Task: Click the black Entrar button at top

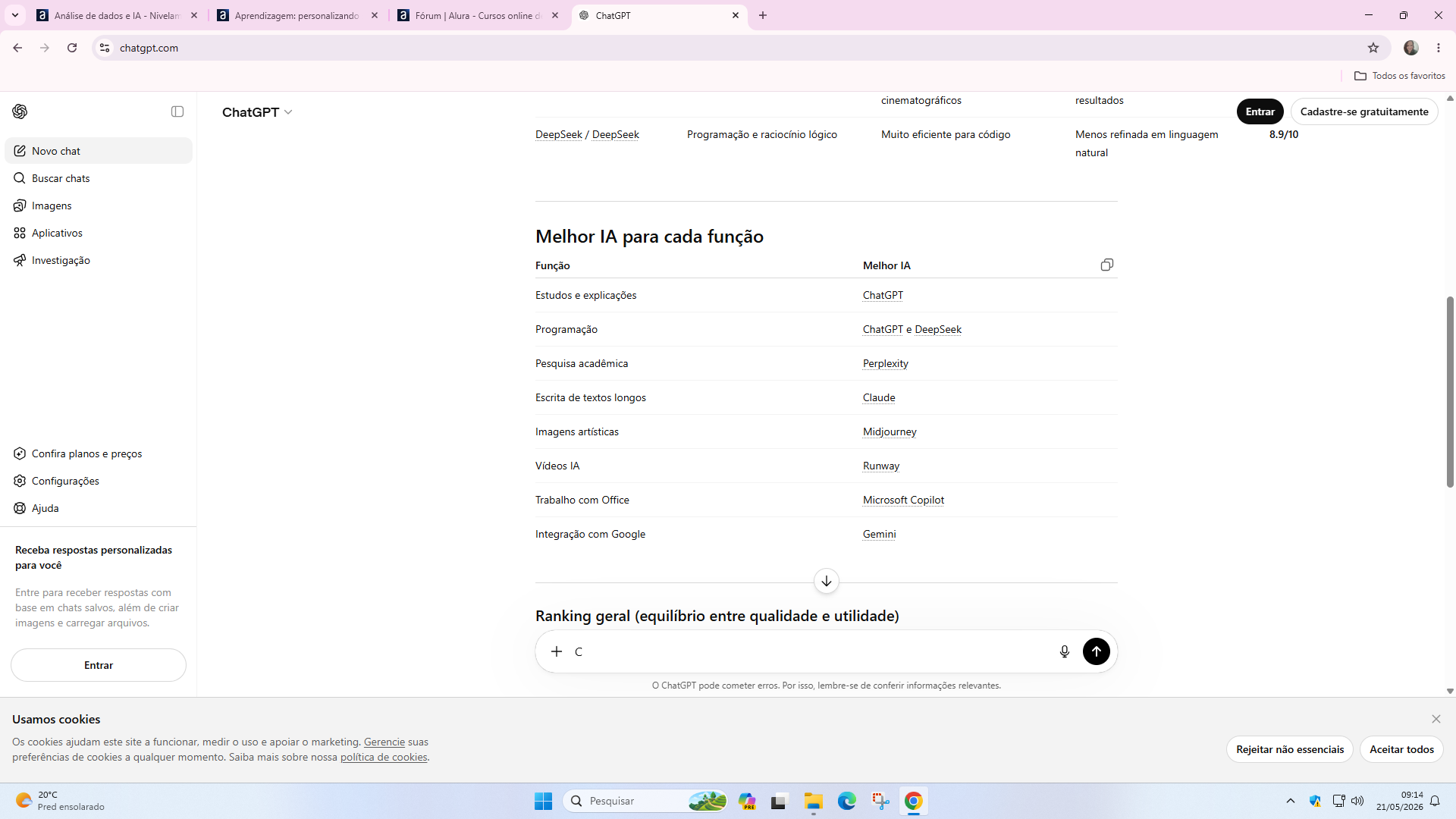Action: pyautogui.click(x=1260, y=111)
